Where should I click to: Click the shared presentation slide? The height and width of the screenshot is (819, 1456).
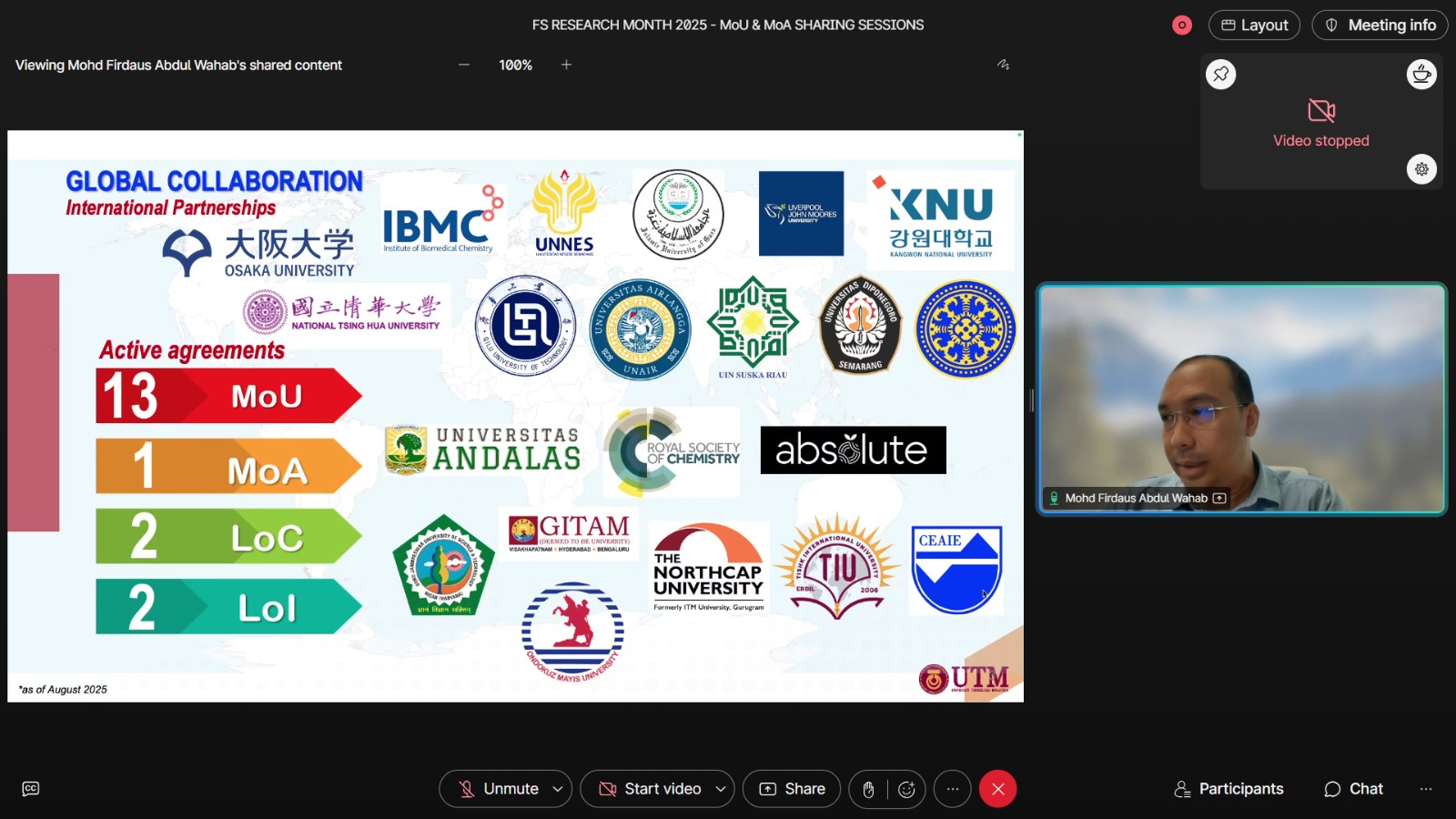515,416
